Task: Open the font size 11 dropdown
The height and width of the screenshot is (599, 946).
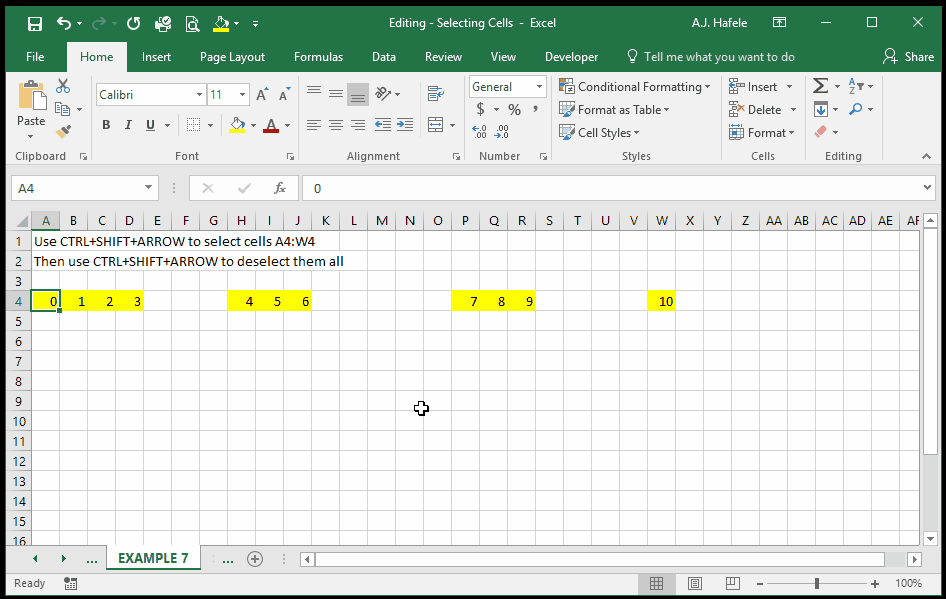Action: [x=242, y=95]
